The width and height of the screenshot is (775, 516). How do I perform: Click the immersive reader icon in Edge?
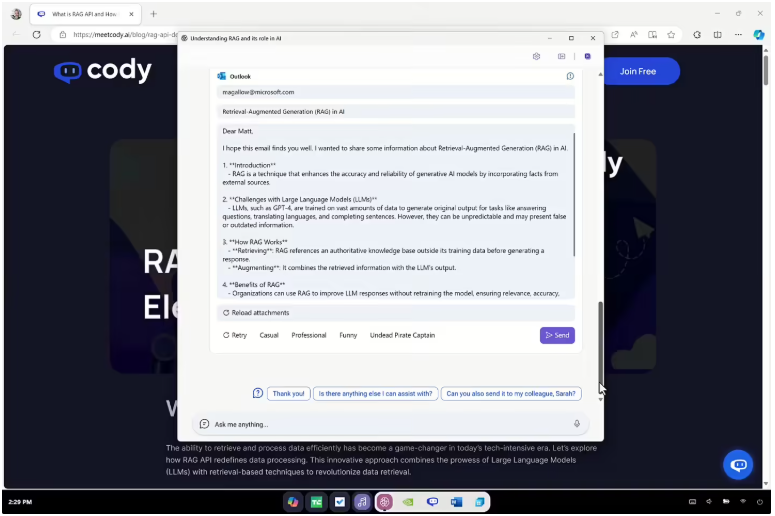coord(652,35)
